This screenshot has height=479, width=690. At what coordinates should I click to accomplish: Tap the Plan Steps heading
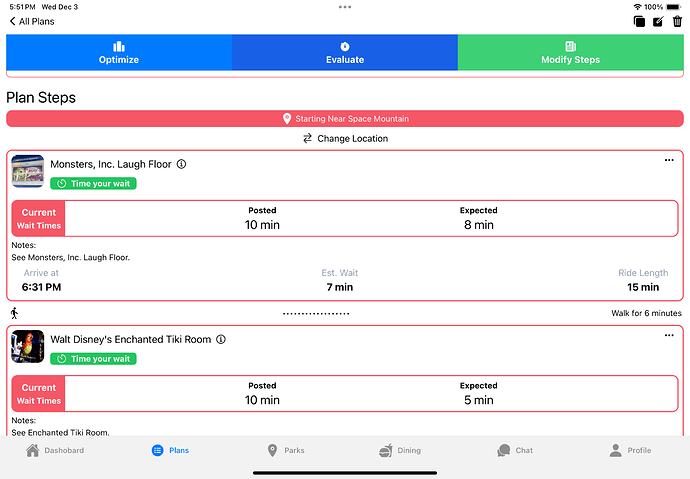(41, 97)
